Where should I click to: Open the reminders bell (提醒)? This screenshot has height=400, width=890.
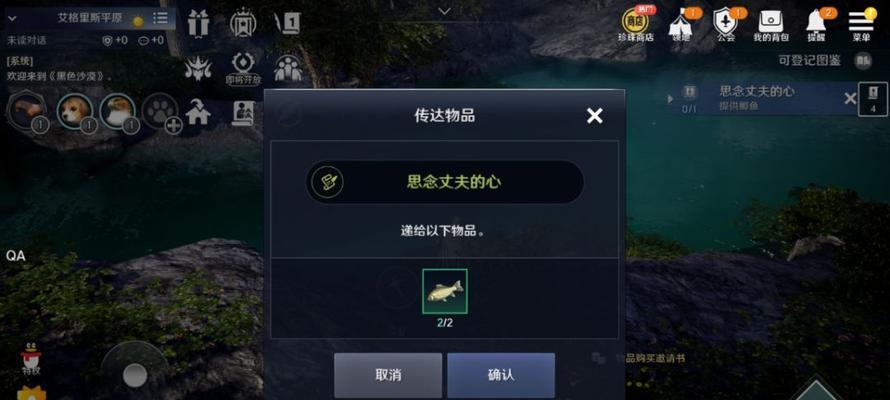(816, 26)
